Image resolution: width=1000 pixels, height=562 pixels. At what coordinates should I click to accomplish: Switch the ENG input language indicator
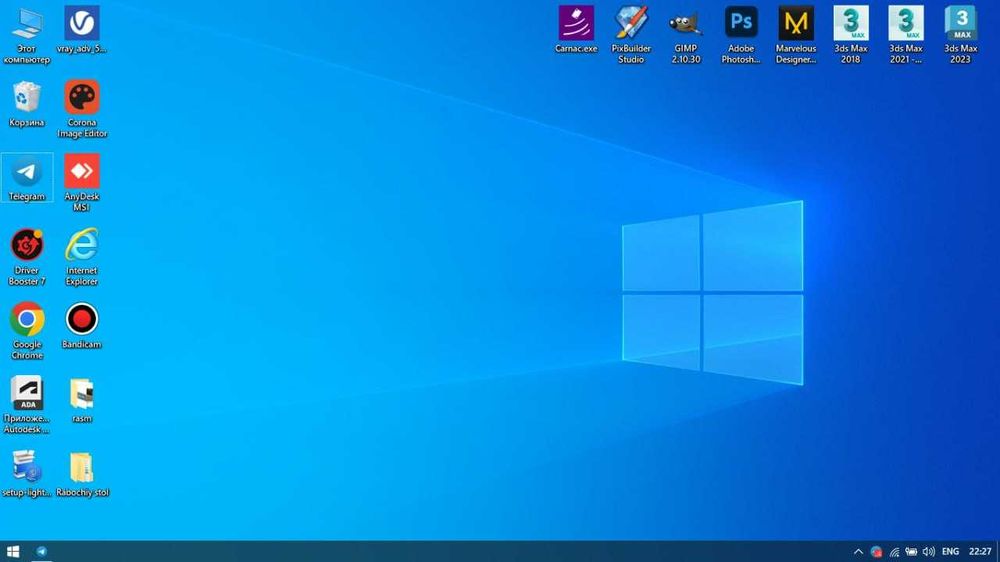coord(950,552)
